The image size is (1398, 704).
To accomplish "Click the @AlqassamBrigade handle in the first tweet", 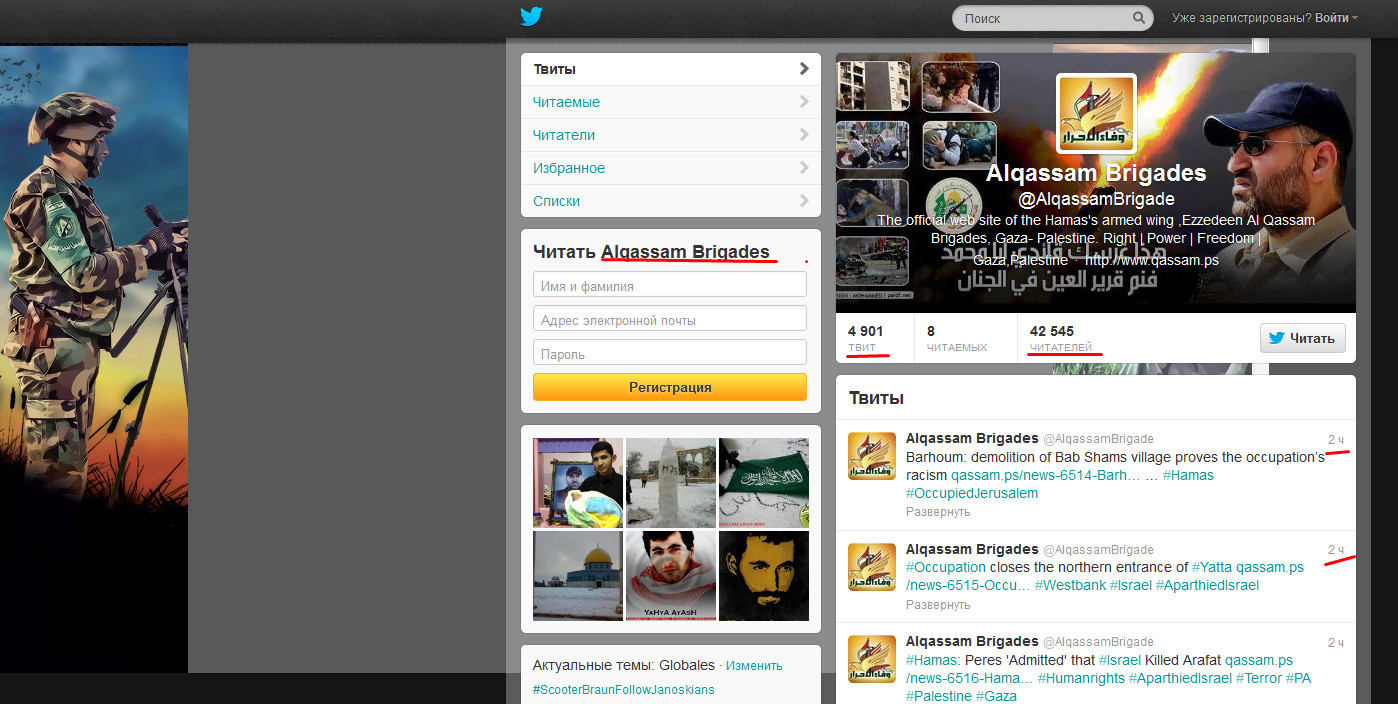I will 1098,439.
